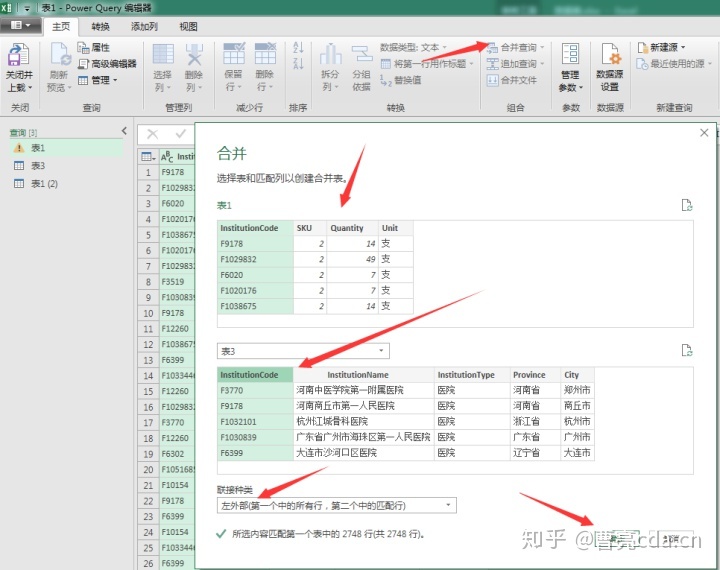Open the New Source (新建源) menu
Screen dimensions: 720x570
point(662,47)
